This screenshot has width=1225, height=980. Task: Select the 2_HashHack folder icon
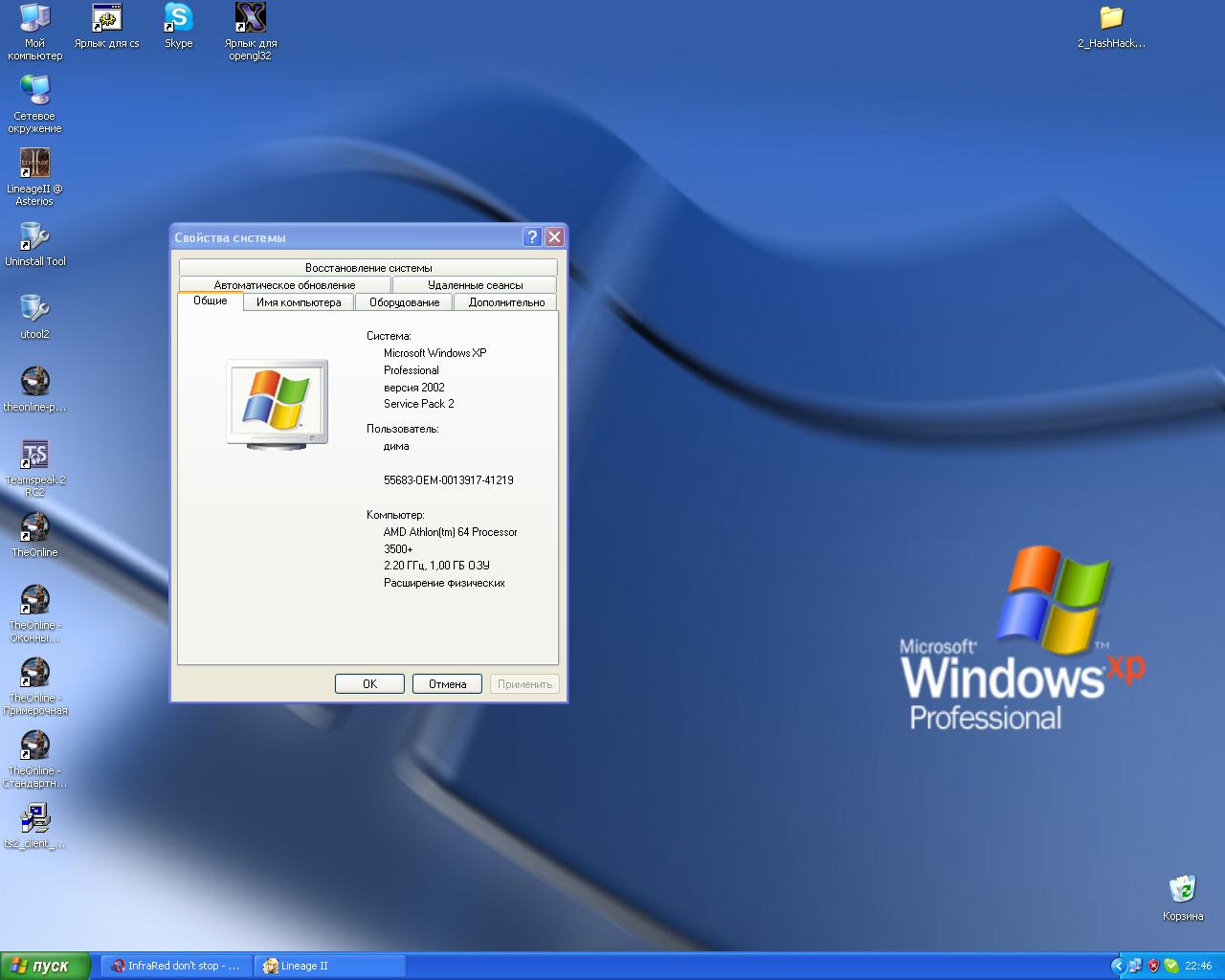(x=1111, y=26)
